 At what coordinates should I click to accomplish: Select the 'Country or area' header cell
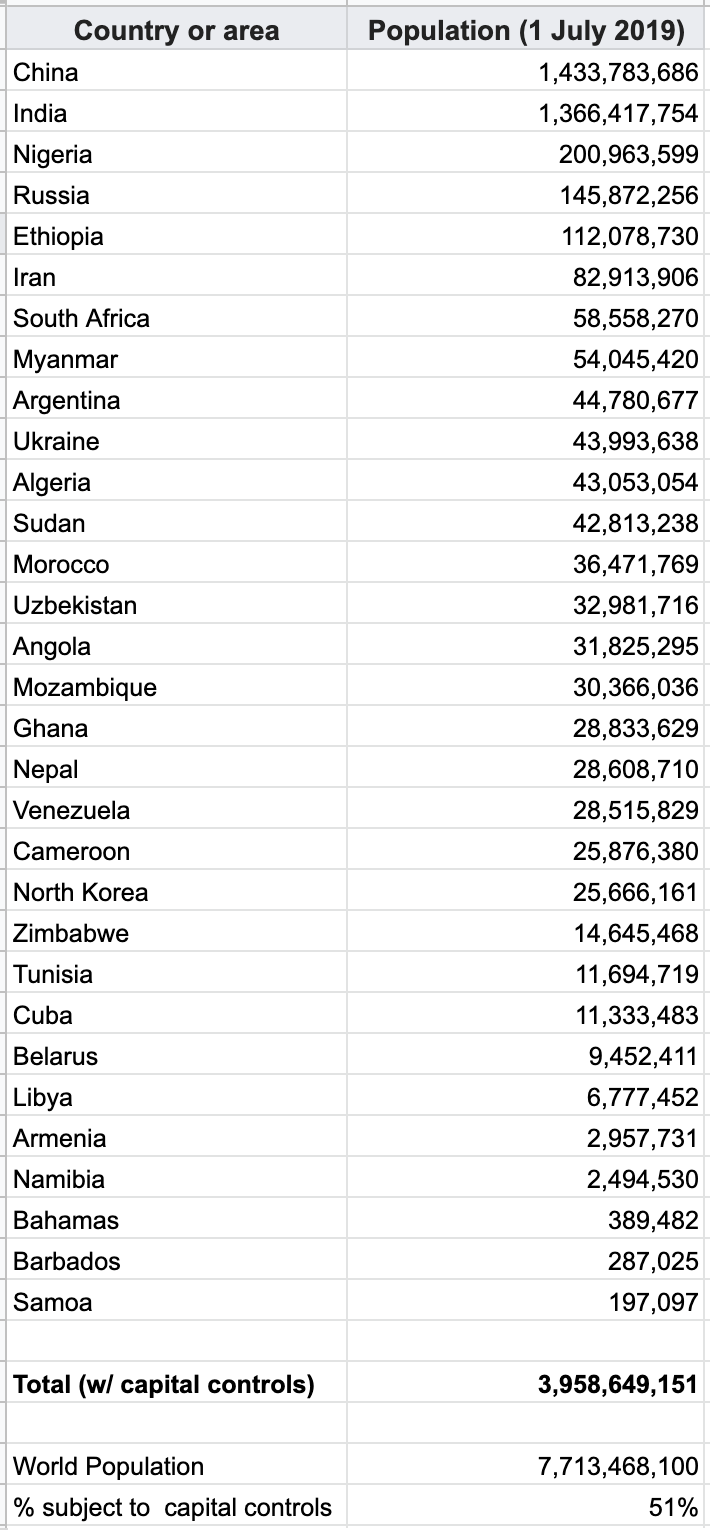coord(176,30)
